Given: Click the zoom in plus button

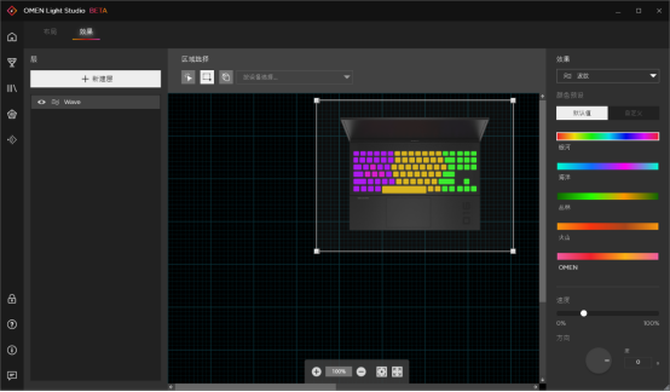Looking at the screenshot, I should coord(316,372).
